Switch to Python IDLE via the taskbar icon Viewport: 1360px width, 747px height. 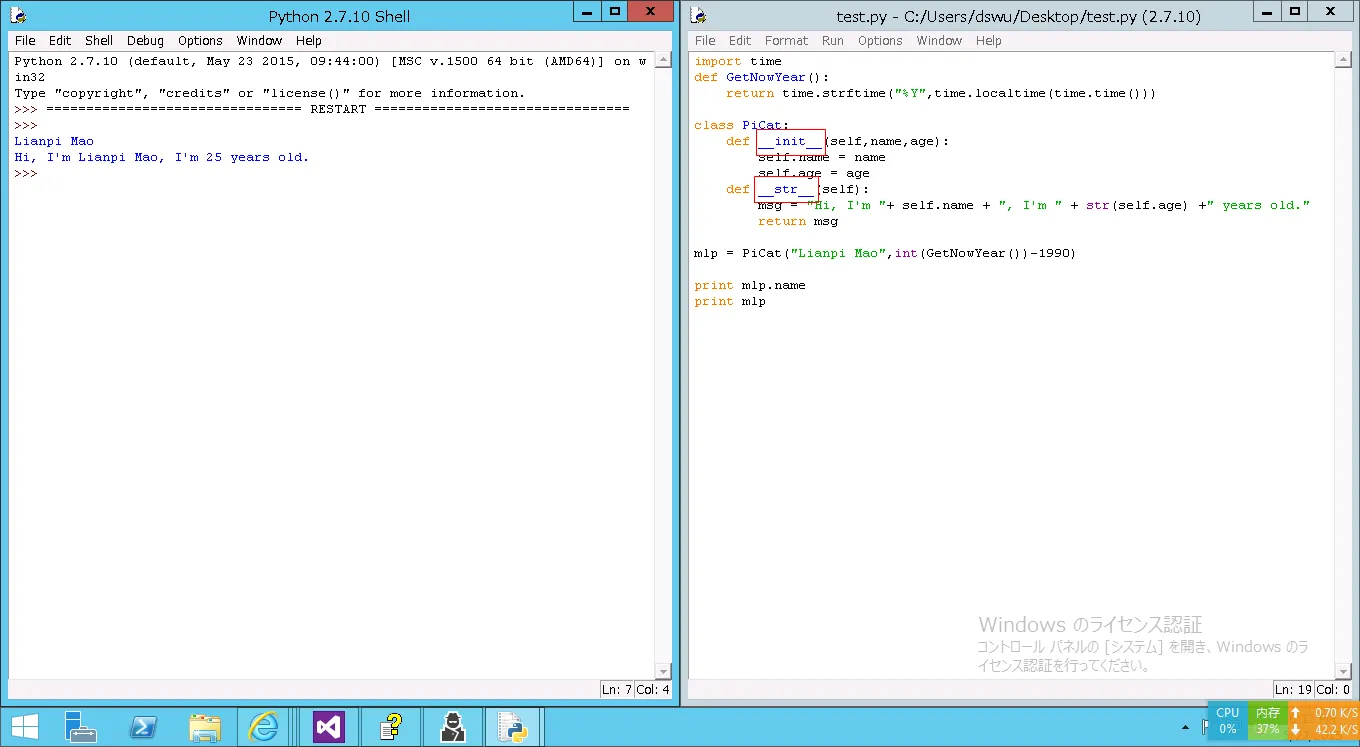[512, 726]
